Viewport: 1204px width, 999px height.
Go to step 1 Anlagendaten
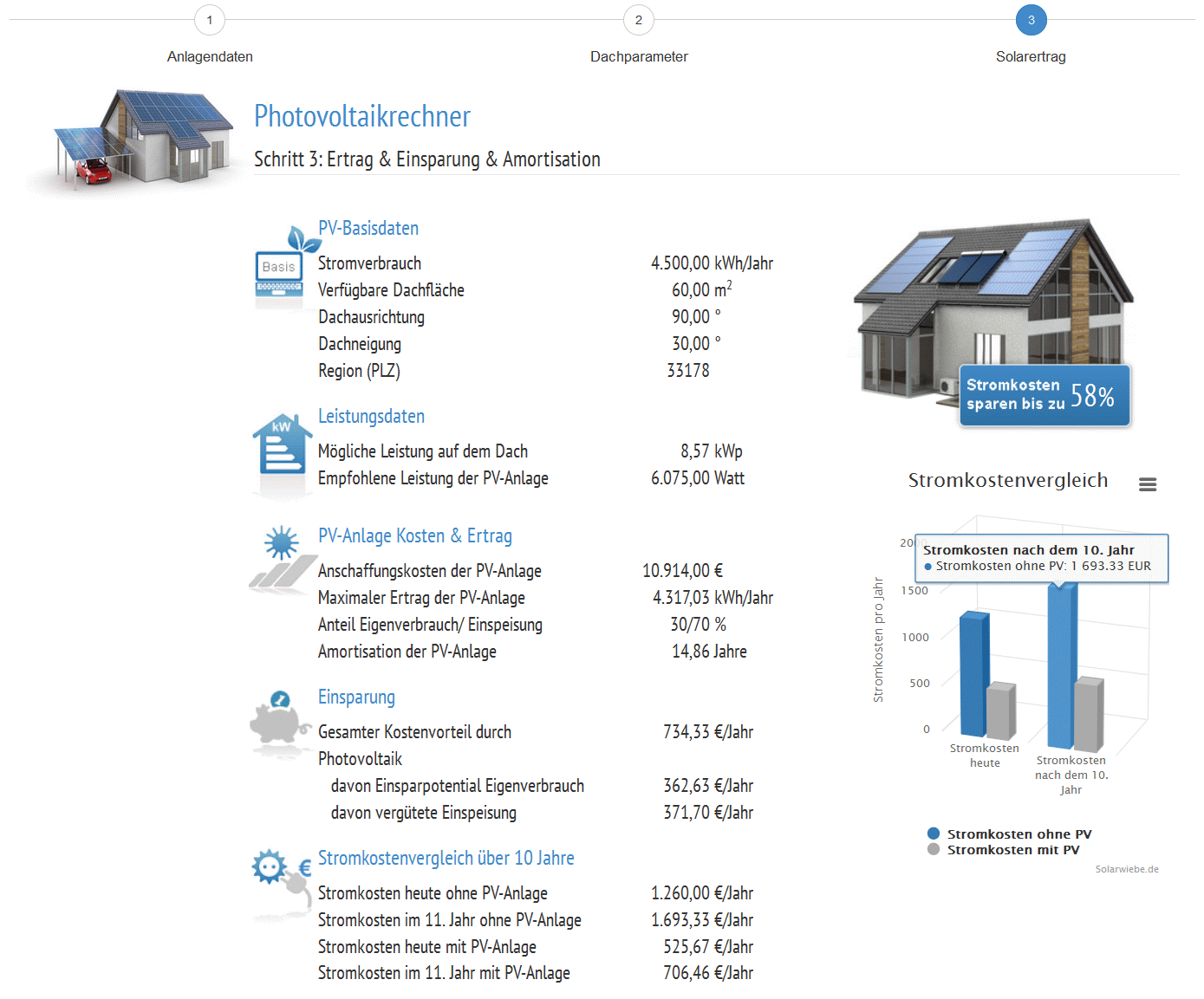pos(210,20)
